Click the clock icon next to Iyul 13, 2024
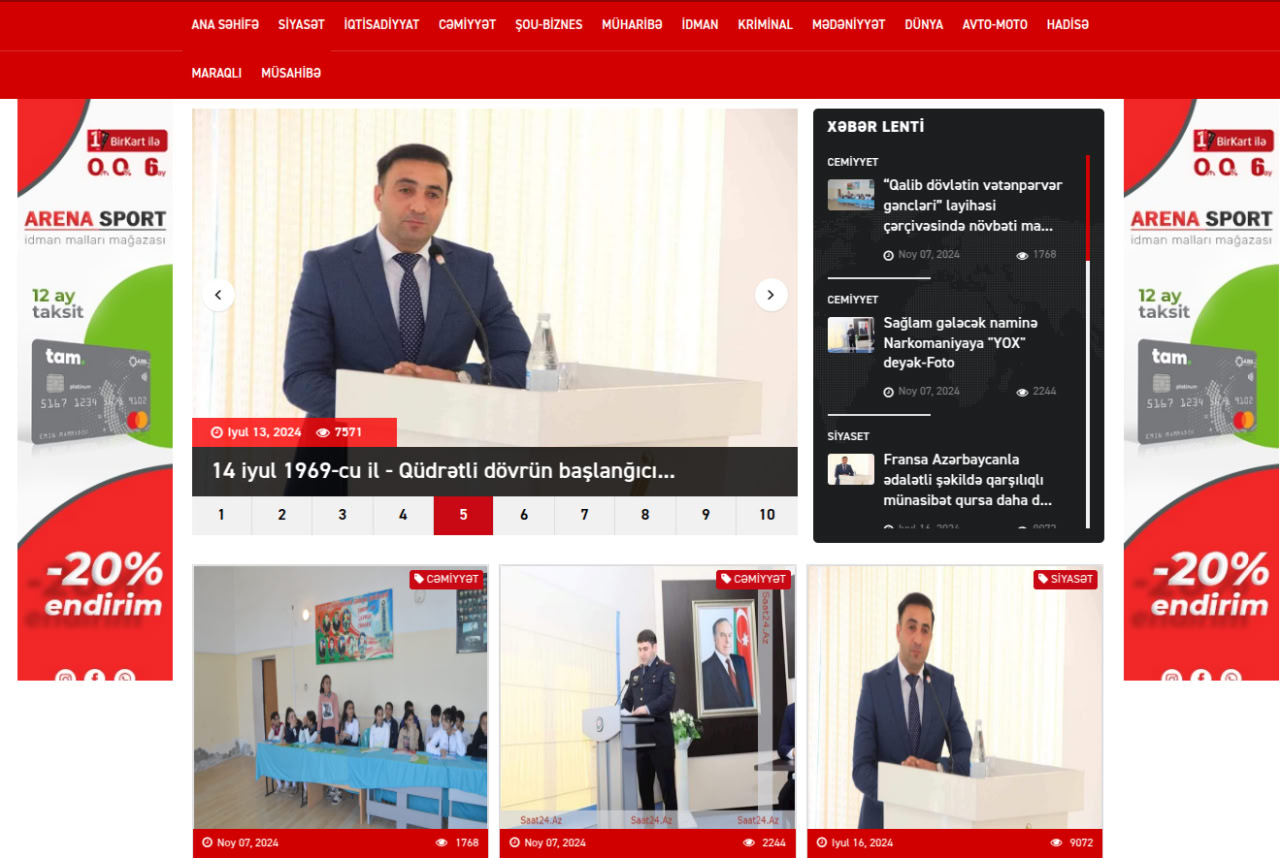This screenshot has height=858, width=1280. (217, 432)
